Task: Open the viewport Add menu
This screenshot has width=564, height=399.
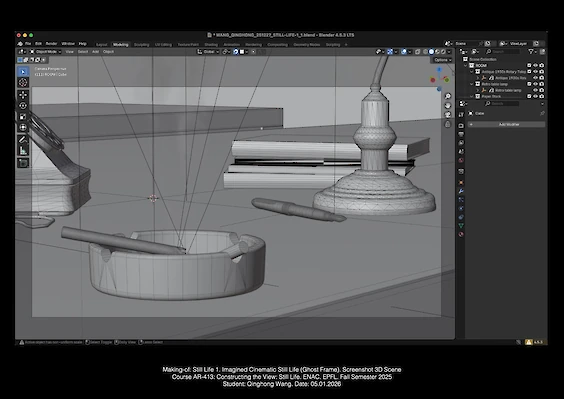Action: 95,51
